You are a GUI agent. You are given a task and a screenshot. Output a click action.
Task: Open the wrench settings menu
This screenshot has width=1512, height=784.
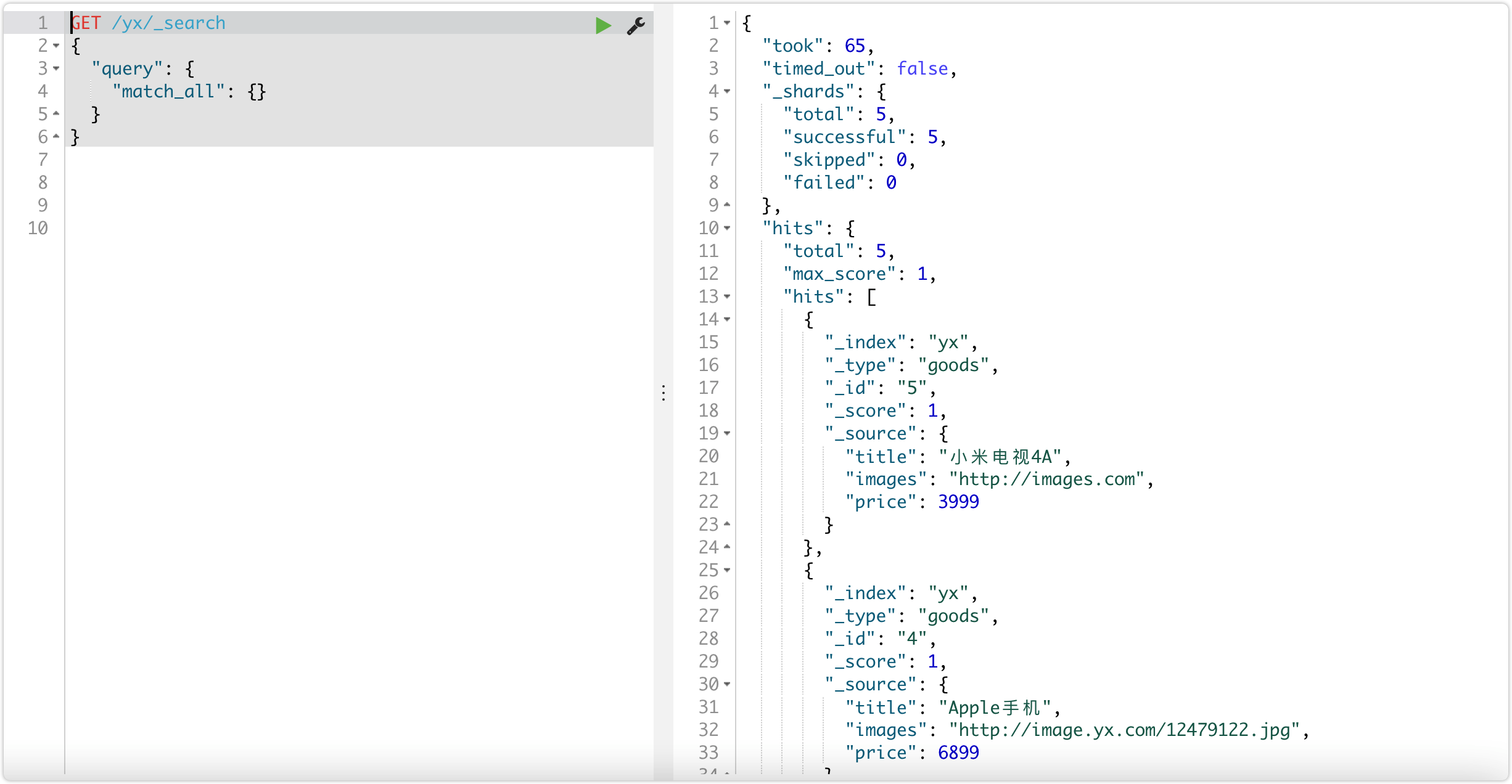tap(636, 25)
